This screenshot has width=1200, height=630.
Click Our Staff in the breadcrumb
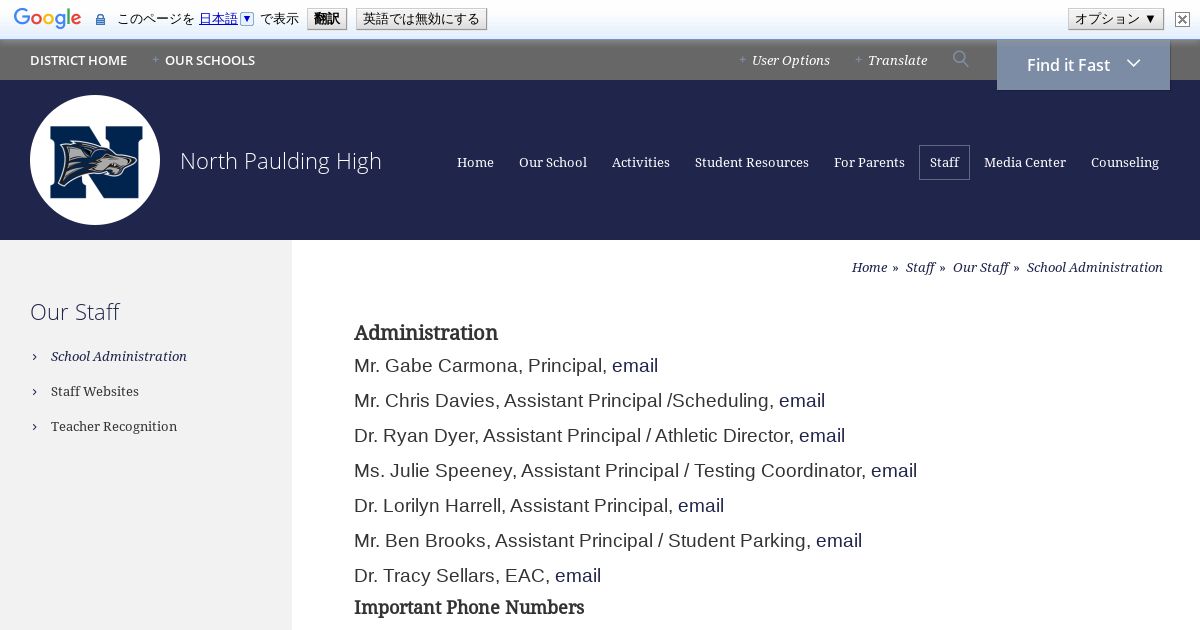981,267
